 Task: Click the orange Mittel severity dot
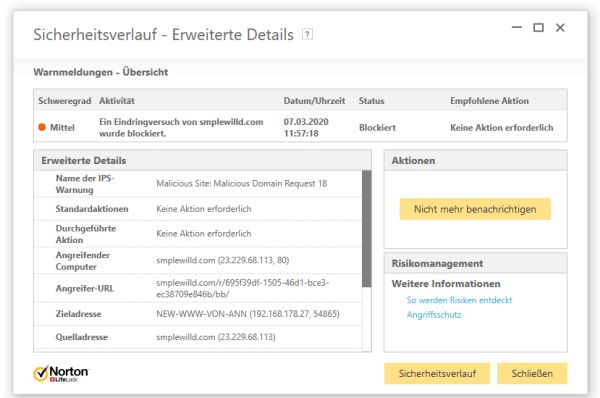42,127
